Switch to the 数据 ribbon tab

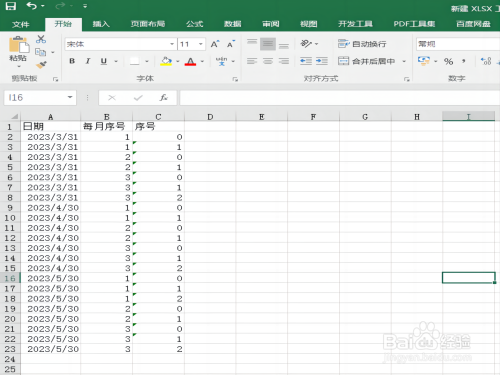(x=232, y=24)
